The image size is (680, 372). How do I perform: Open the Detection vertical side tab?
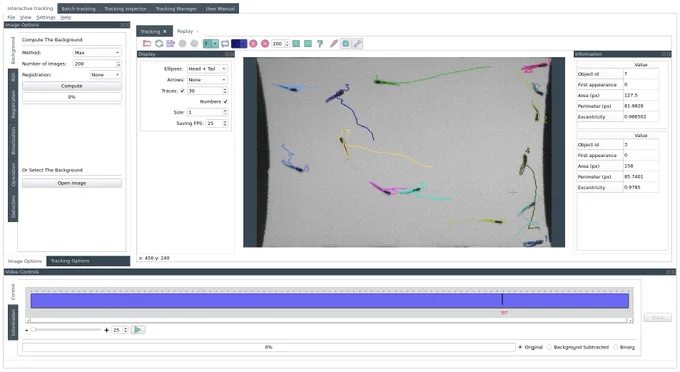[13, 206]
